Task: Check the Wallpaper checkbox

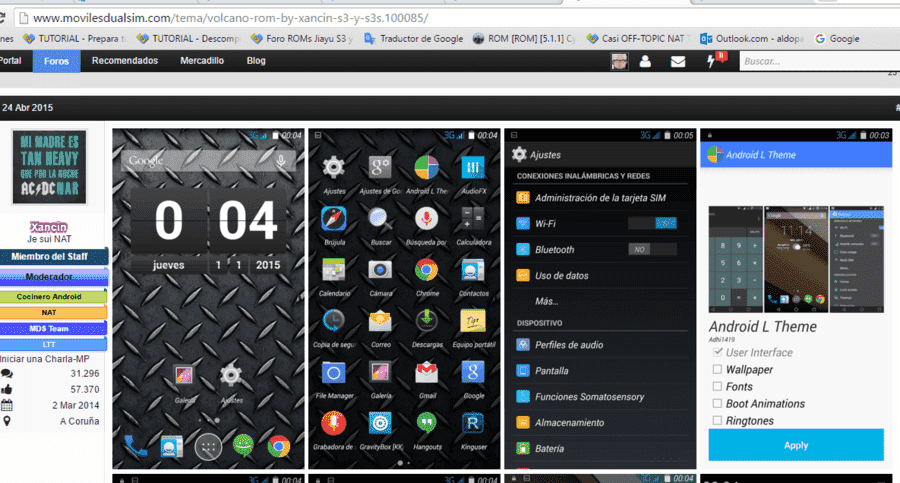Action: pos(717,369)
